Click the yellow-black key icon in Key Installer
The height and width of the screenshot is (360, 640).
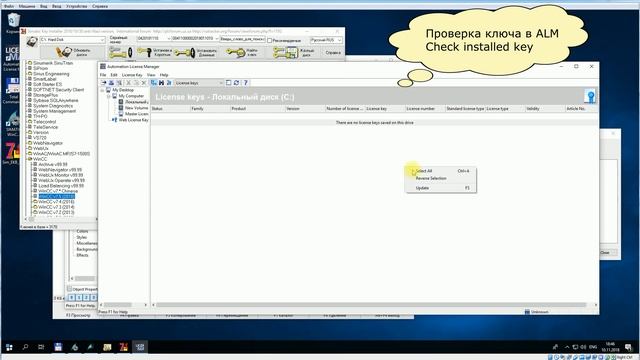(x=121, y=52)
